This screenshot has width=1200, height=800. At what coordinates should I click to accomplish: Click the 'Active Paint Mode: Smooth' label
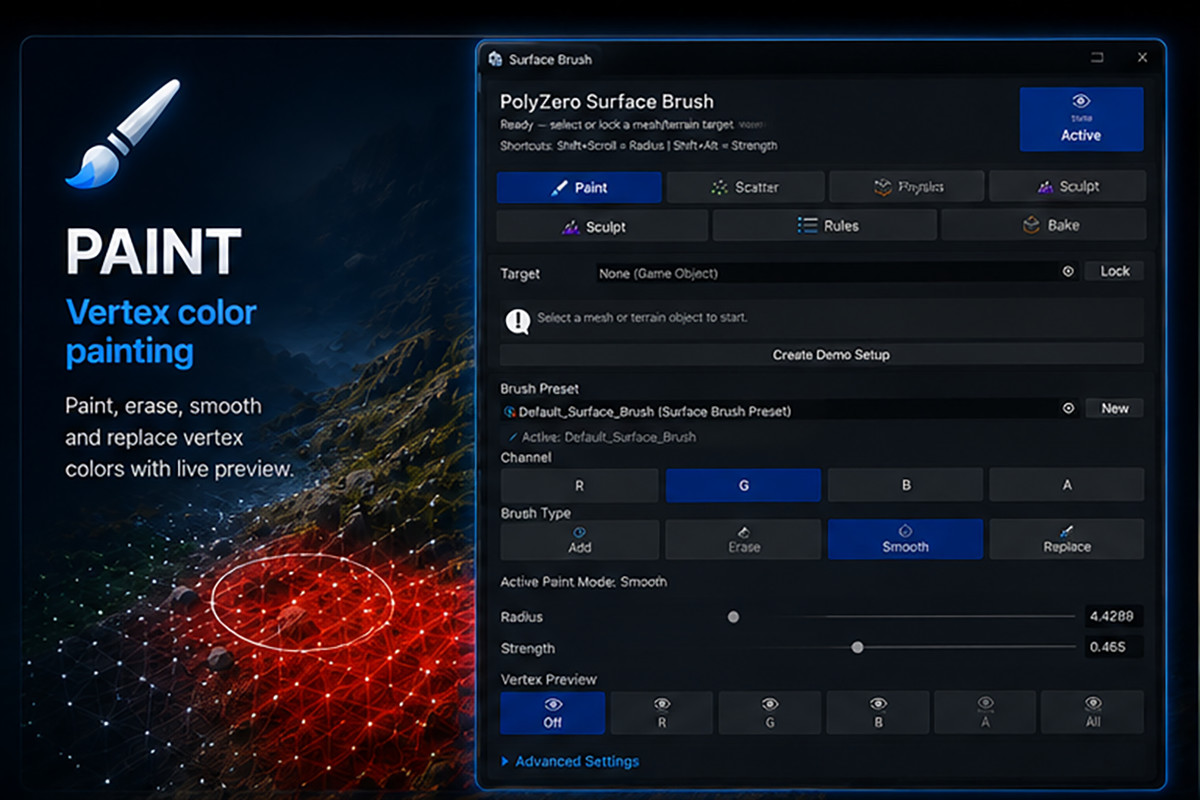point(584,582)
